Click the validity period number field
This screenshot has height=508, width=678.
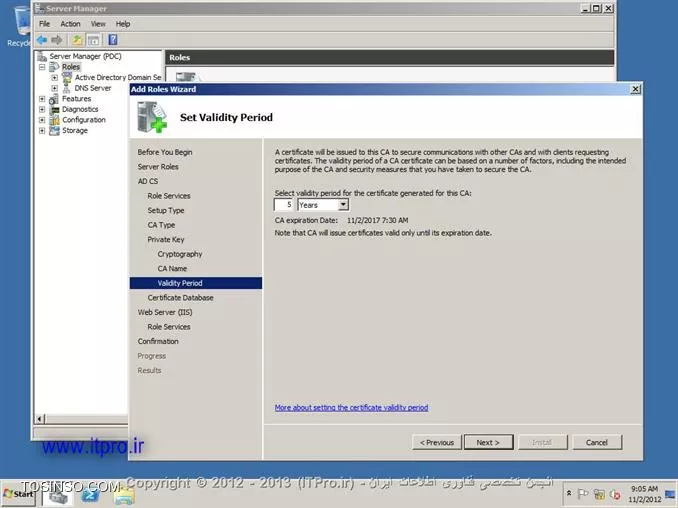pyautogui.click(x=284, y=204)
